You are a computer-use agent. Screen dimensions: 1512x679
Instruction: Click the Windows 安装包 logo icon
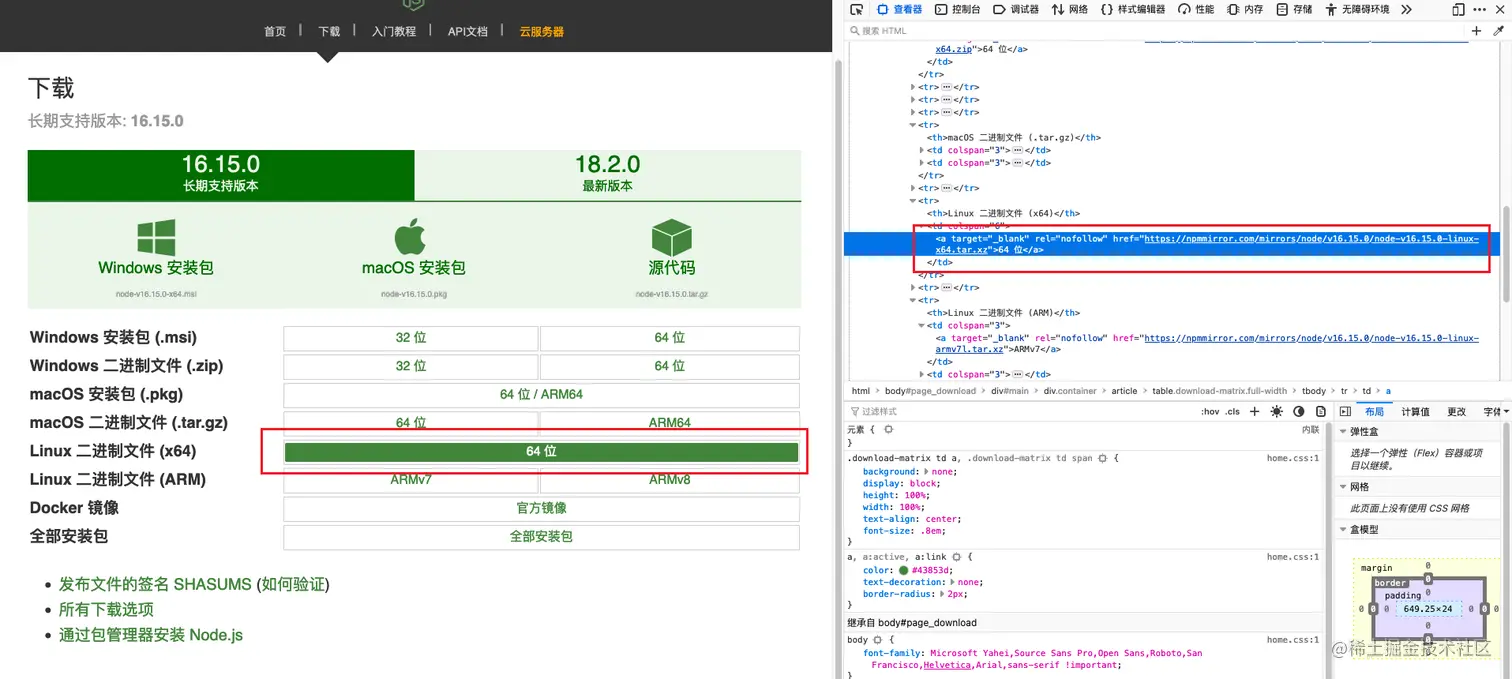point(156,238)
